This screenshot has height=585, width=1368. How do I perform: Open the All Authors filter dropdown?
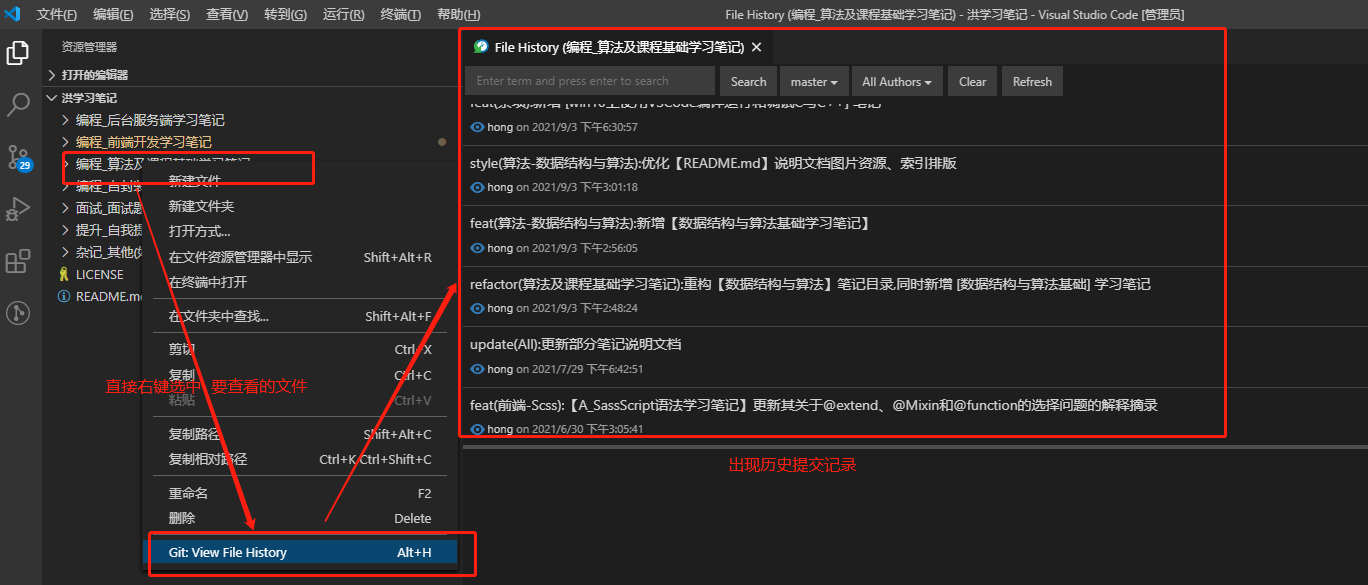pyautogui.click(x=895, y=81)
